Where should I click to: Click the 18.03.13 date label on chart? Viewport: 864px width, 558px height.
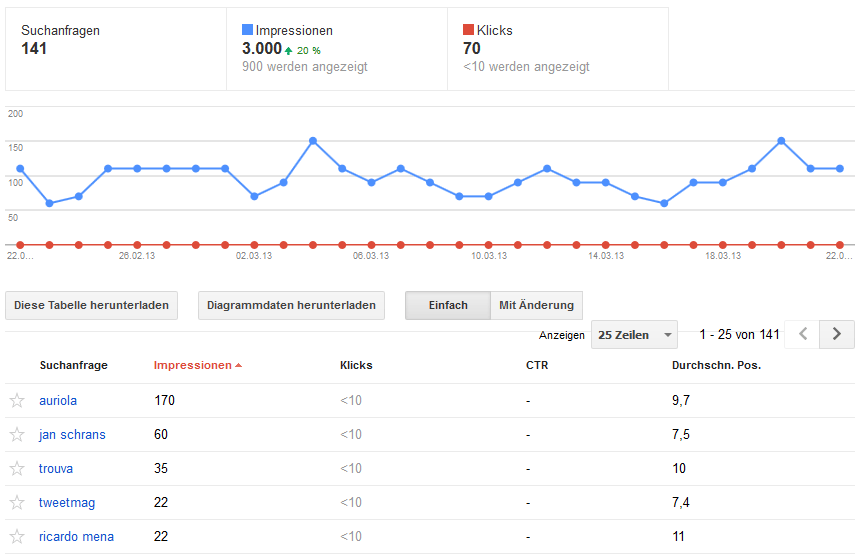(723, 256)
